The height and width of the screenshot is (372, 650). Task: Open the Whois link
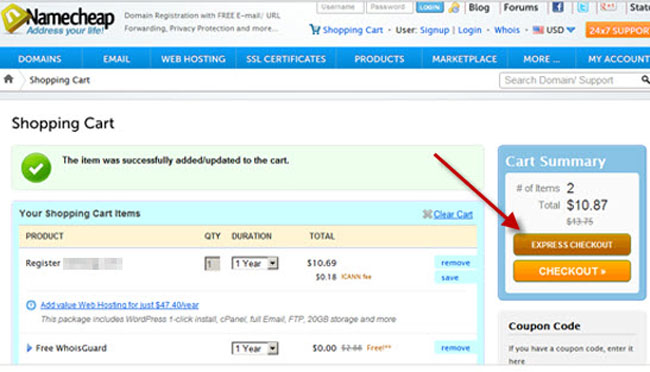pos(507,30)
